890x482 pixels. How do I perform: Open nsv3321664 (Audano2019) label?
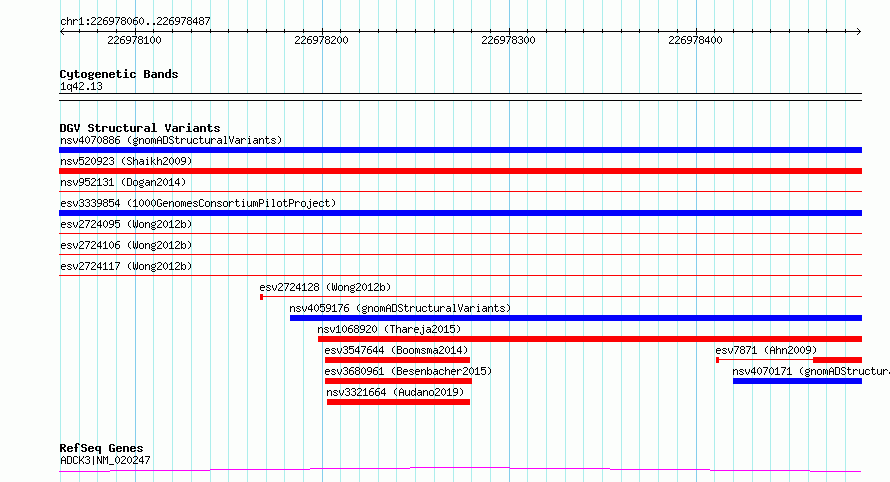coord(395,392)
